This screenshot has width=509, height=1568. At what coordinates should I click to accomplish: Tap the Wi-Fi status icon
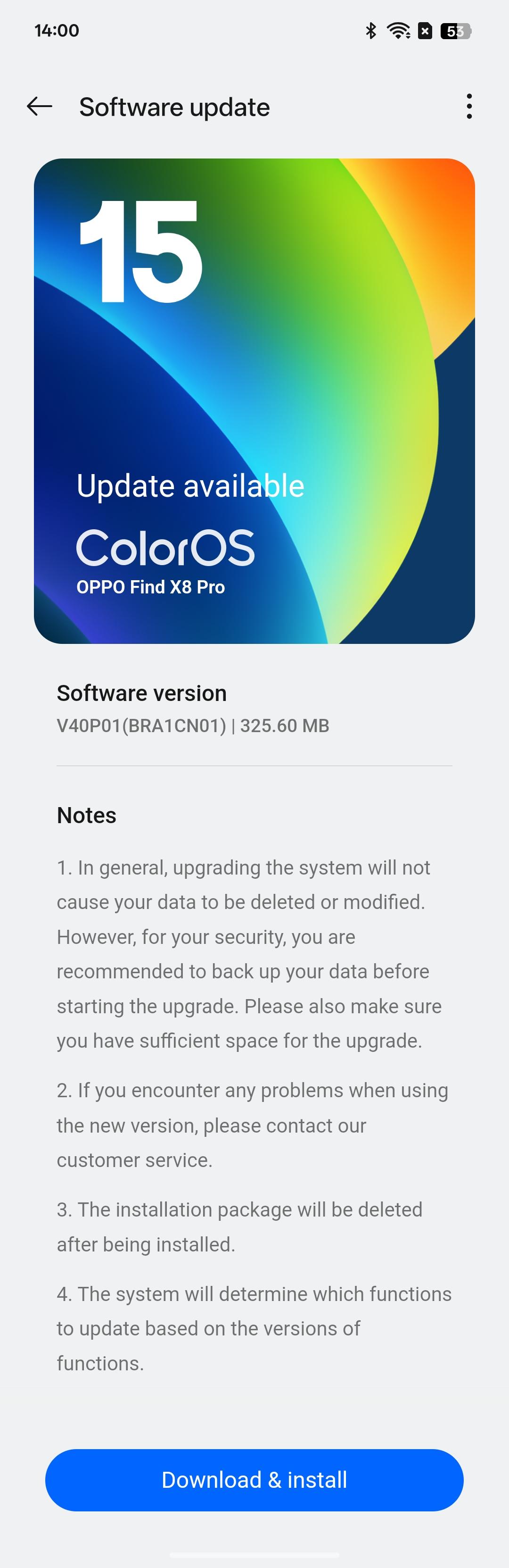pyautogui.click(x=398, y=31)
